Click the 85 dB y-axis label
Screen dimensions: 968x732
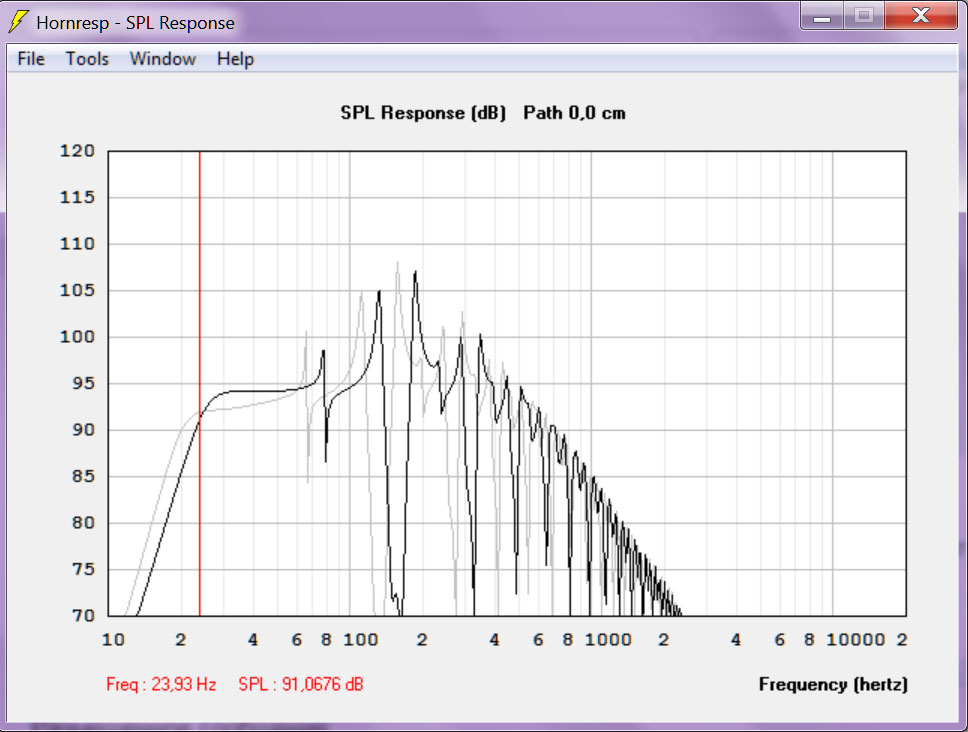(x=83, y=476)
